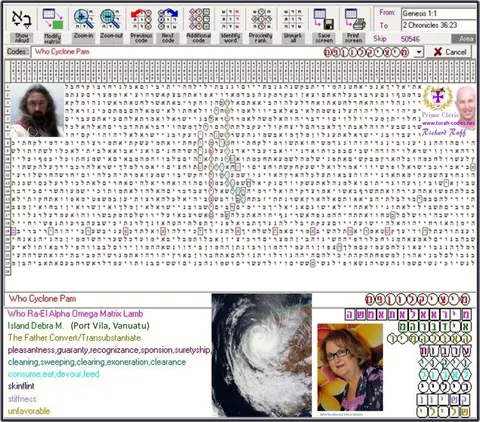Click the cyclone satellite image

point(262,355)
